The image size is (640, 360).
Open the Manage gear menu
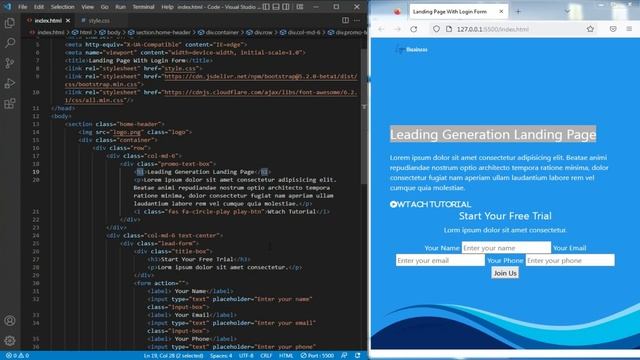click(10, 340)
